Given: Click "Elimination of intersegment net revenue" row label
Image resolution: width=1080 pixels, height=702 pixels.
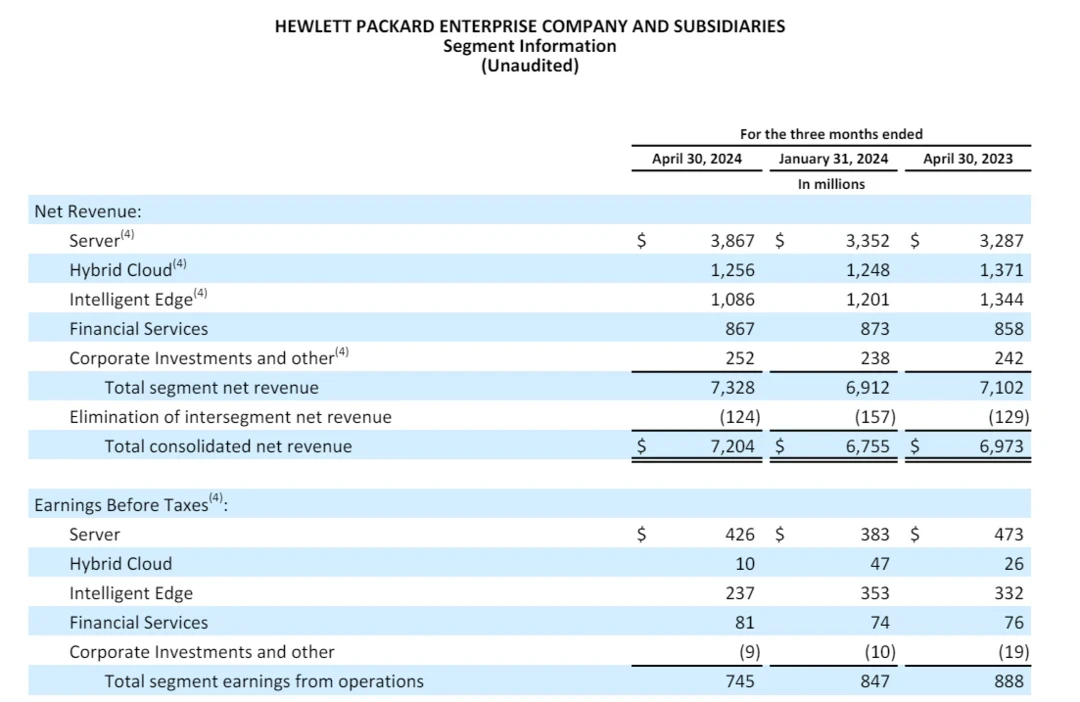Looking at the screenshot, I should 230,417.
